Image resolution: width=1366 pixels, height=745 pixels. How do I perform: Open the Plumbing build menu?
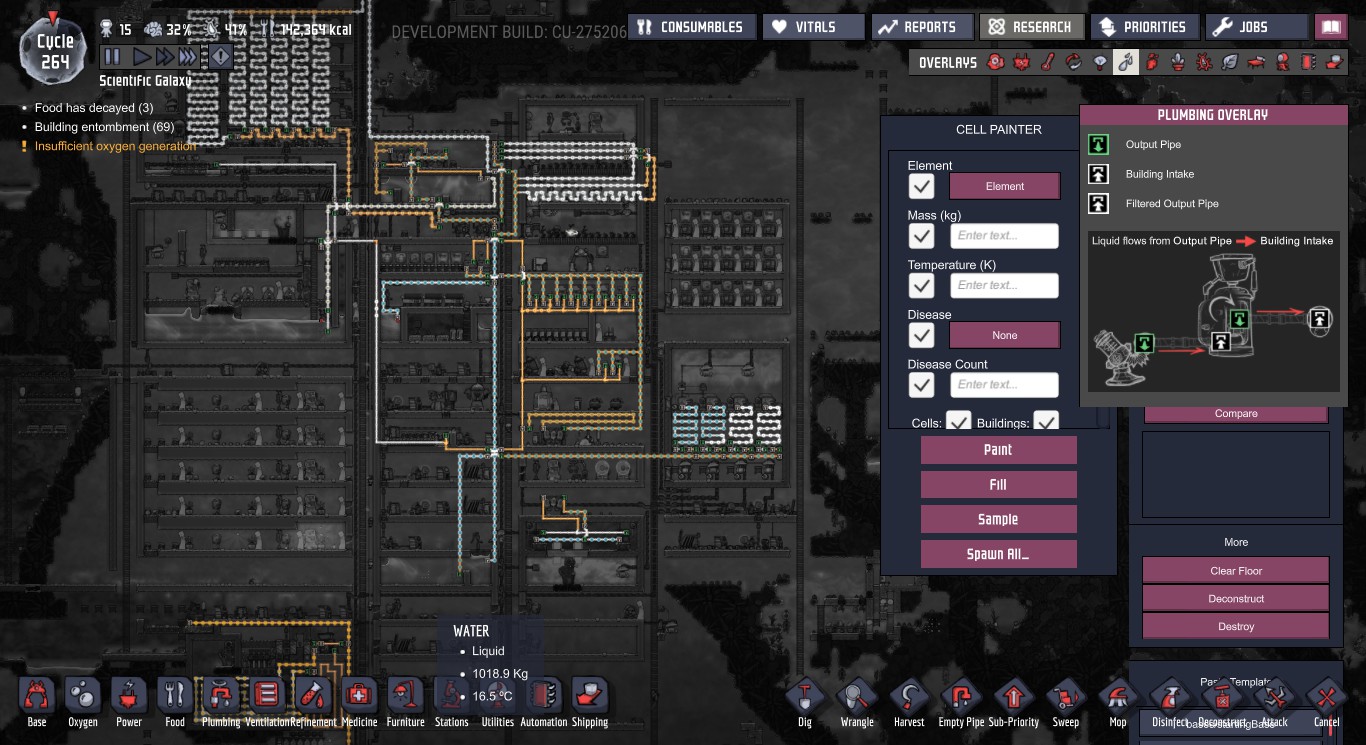221,702
